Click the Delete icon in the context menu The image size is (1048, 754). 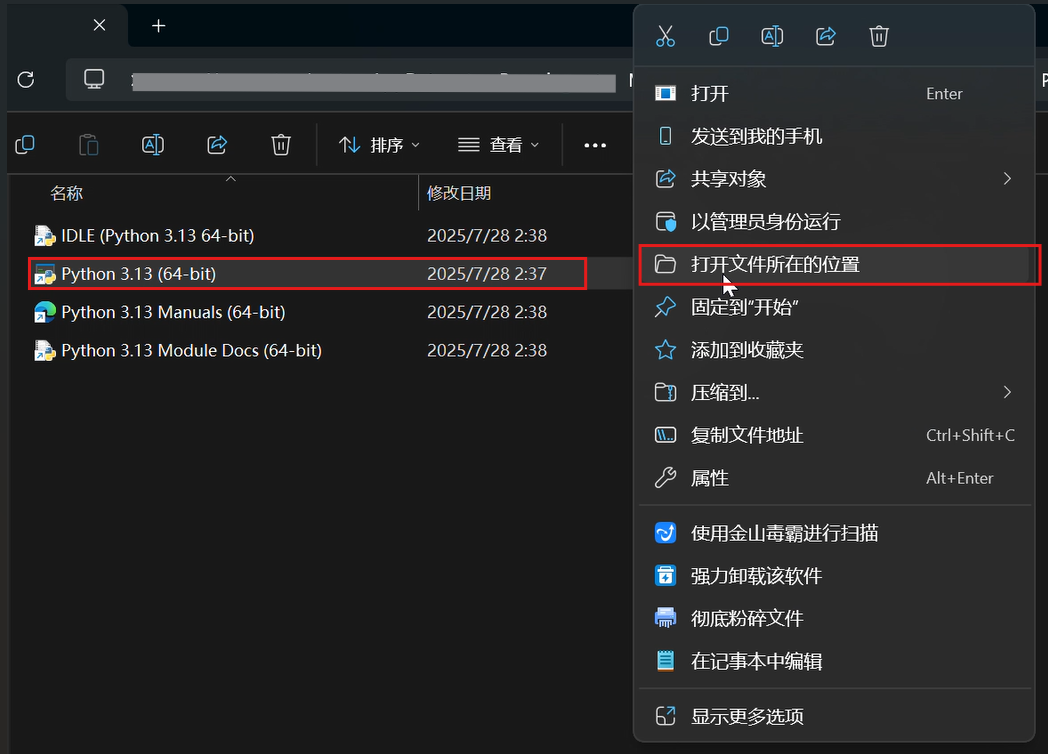point(878,36)
